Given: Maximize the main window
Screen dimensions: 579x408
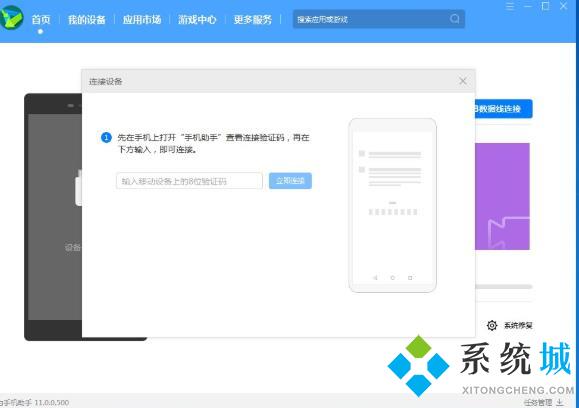Looking at the screenshot, I should [545, 6].
